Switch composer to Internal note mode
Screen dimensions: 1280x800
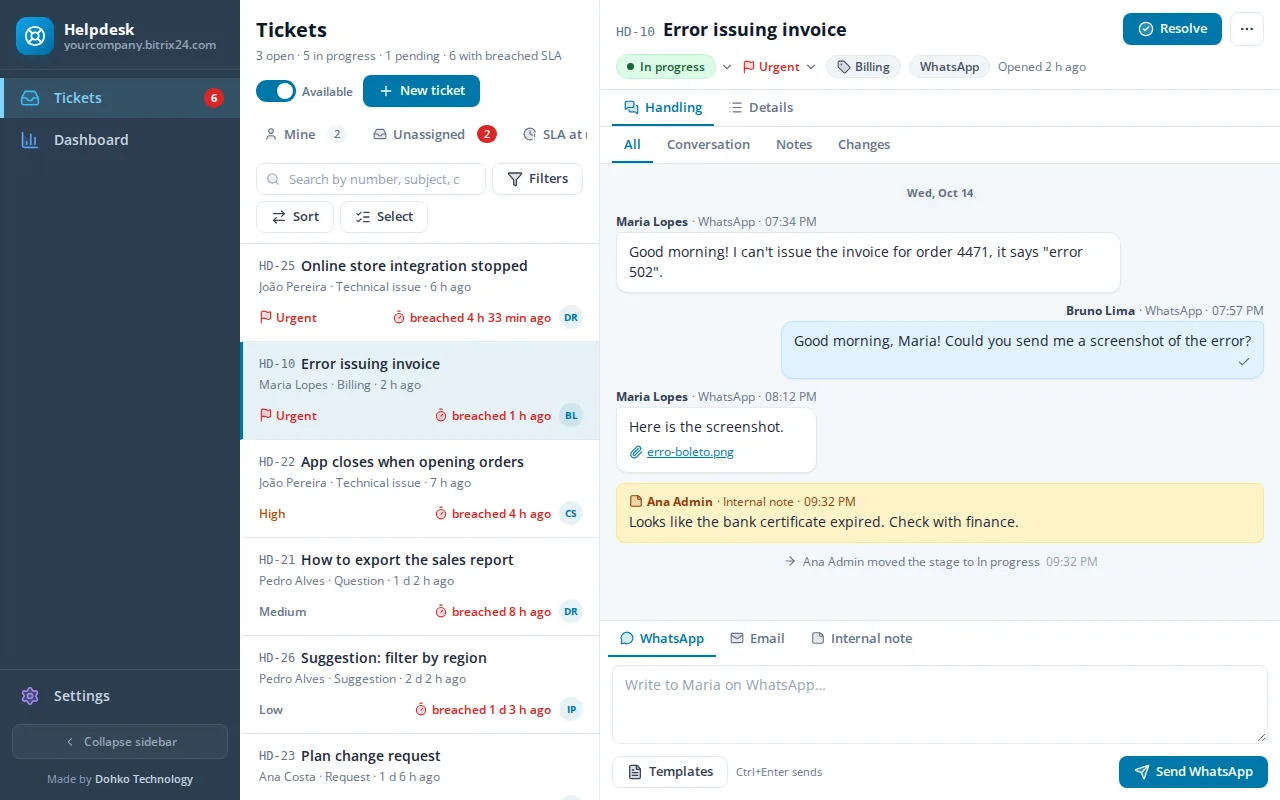click(861, 638)
